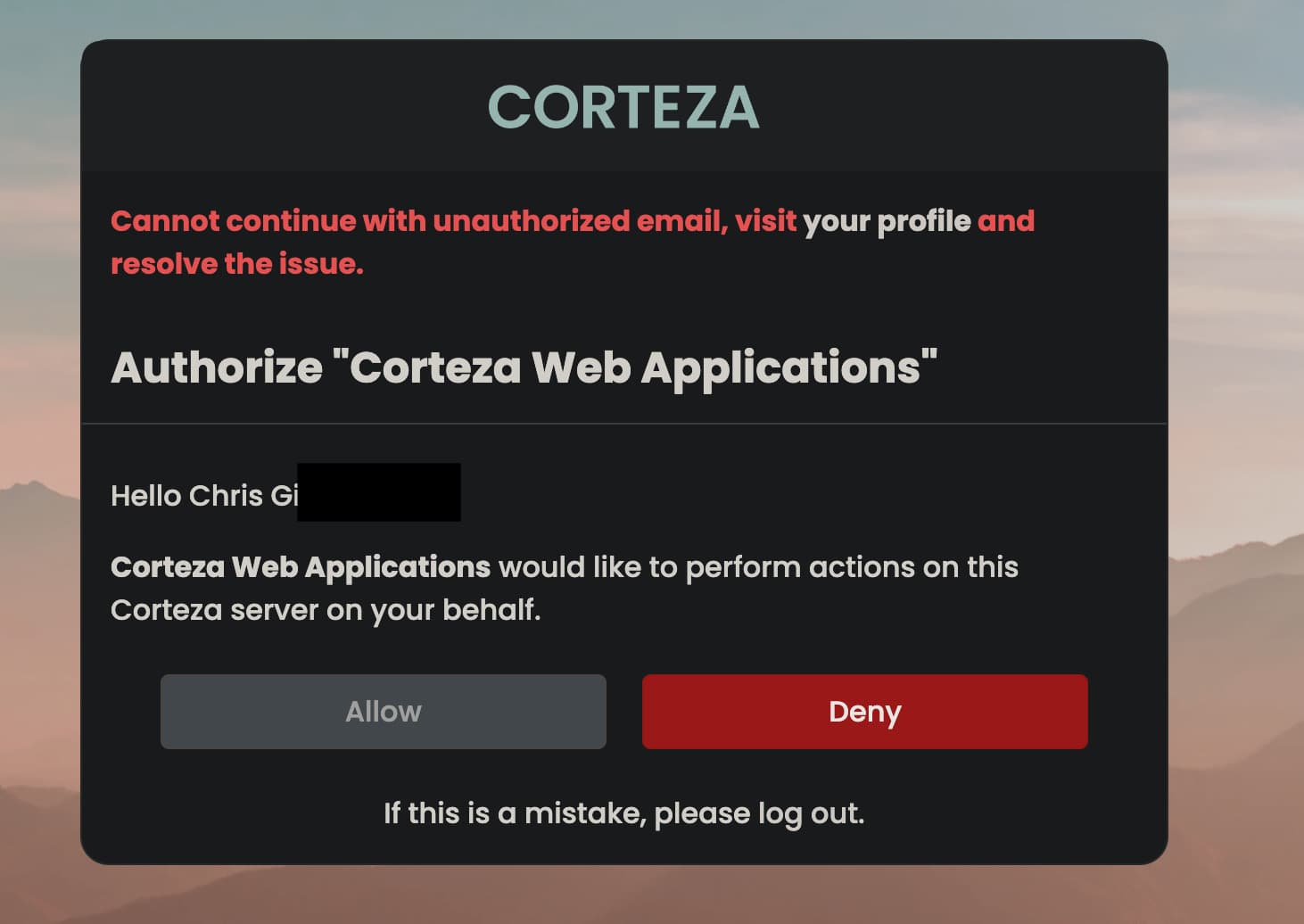
Task: Click the divider line under the Authorize heading
Action: tap(623, 424)
